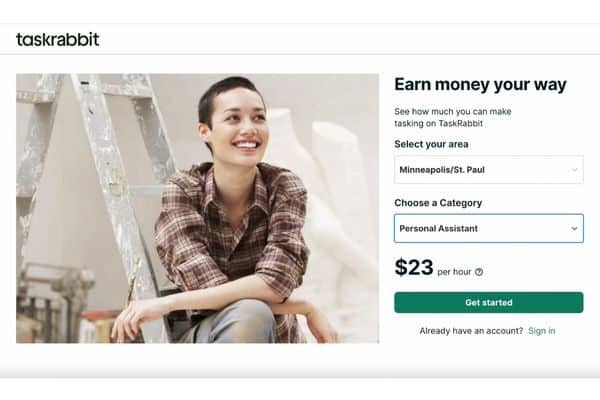Click the green Get started button
The height and width of the screenshot is (400, 600).
489,302
